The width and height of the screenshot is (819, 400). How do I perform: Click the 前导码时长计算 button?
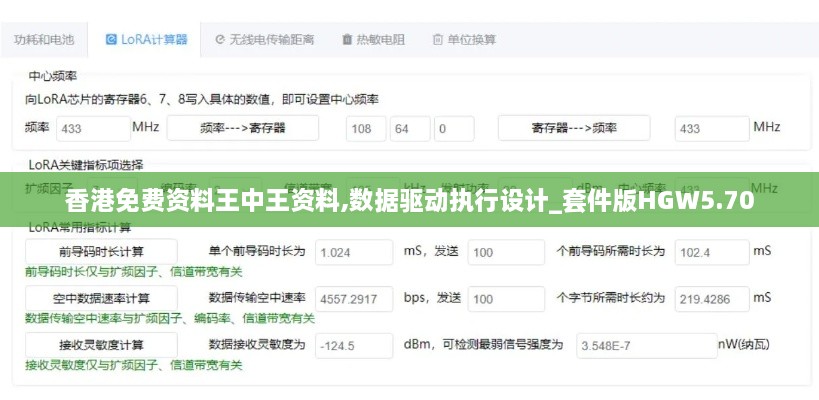tap(101, 252)
